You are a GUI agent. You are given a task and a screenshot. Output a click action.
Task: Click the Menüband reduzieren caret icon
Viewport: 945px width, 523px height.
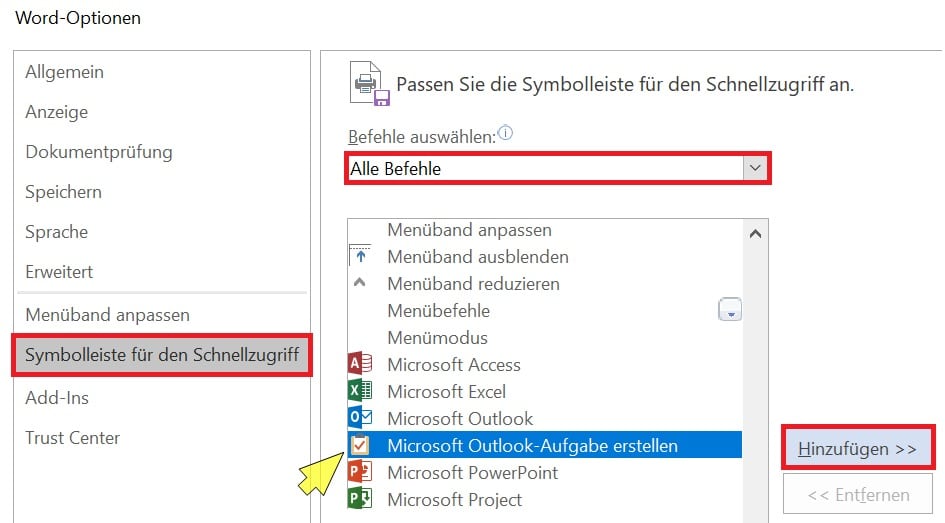click(359, 284)
